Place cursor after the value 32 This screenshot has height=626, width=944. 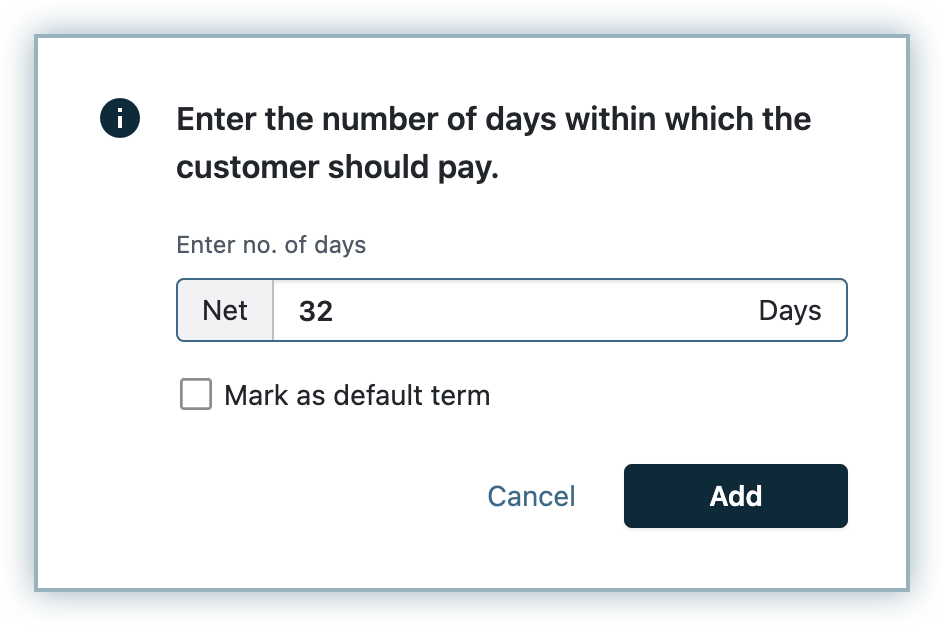click(x=335, y=312)
